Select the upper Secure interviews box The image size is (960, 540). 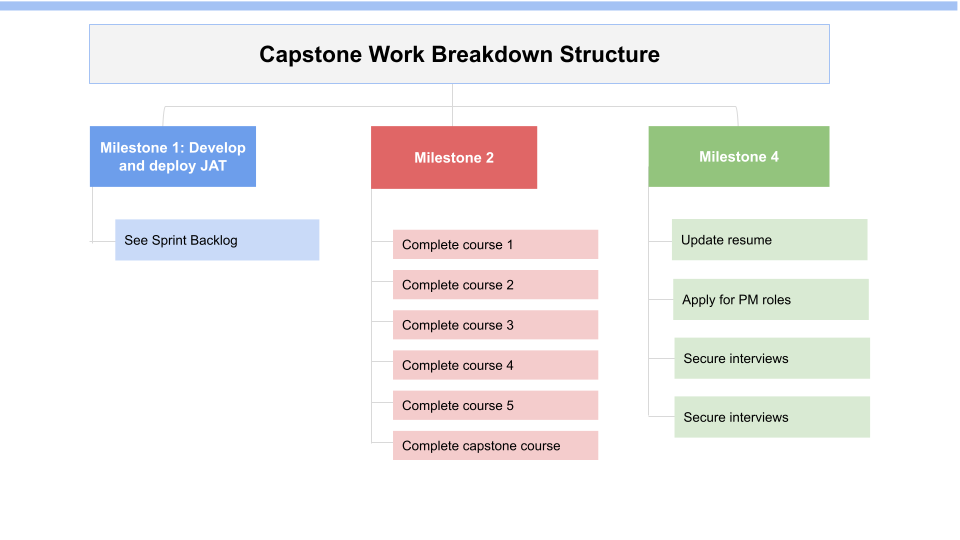pyautogui.click(x=771, y=358)
